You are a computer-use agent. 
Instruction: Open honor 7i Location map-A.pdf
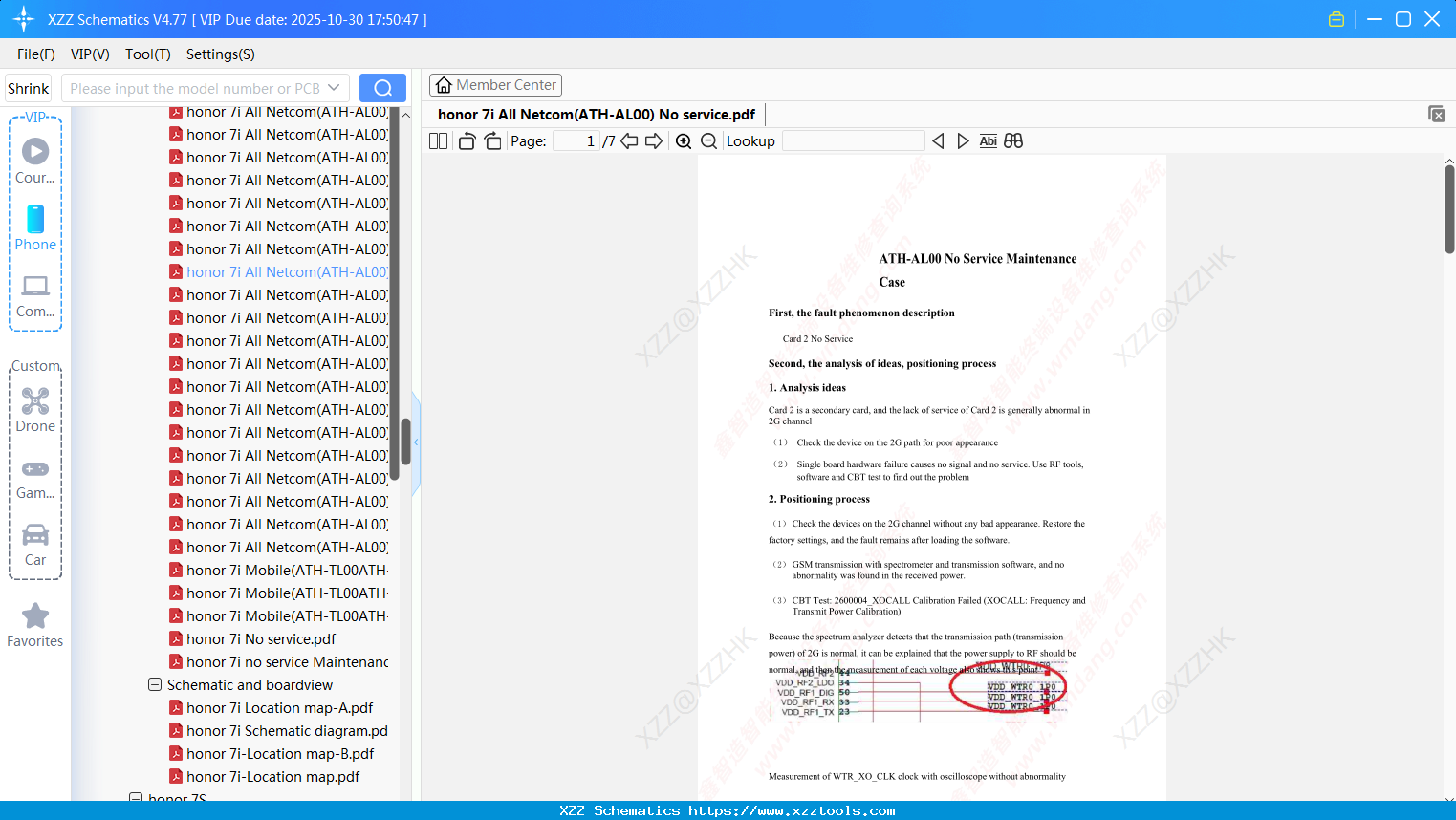click(272, 707)
